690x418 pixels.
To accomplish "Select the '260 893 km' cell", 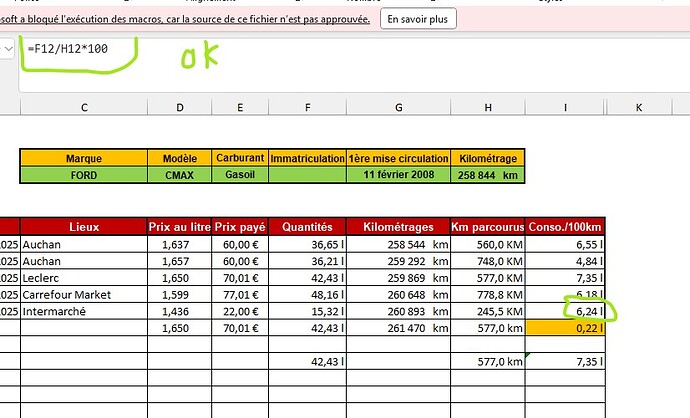I will coord(399,312).
